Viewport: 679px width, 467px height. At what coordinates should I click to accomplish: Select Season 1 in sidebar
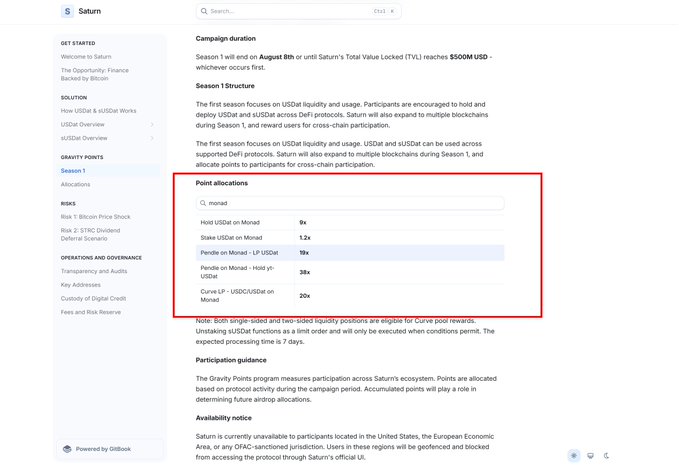tap(108, 171)
